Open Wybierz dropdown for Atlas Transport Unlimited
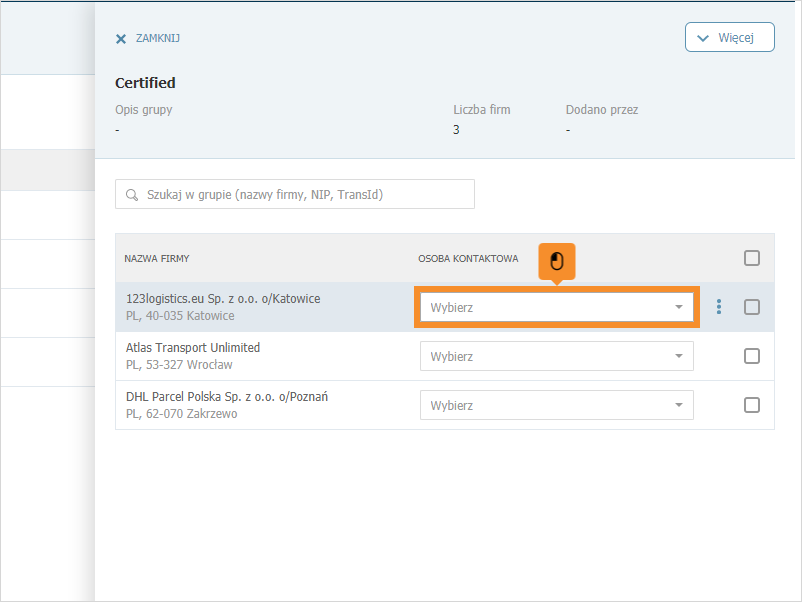 pyautogui.click(x=556, y=356)
